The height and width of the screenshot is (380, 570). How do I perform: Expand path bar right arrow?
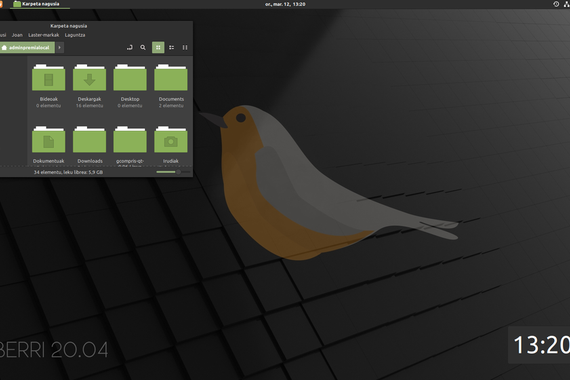pyautogui.click(x=59, y=47)
